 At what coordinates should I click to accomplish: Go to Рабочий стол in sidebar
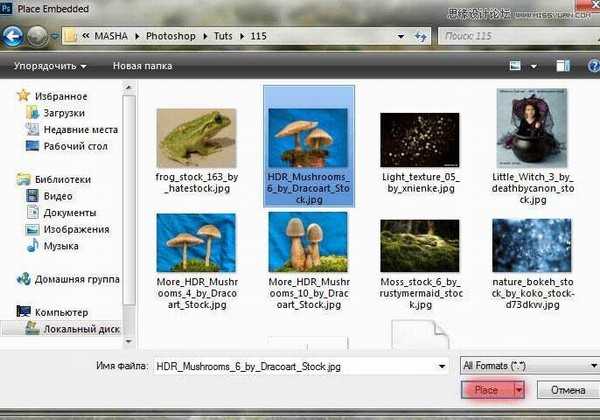[x=76, y=145]
